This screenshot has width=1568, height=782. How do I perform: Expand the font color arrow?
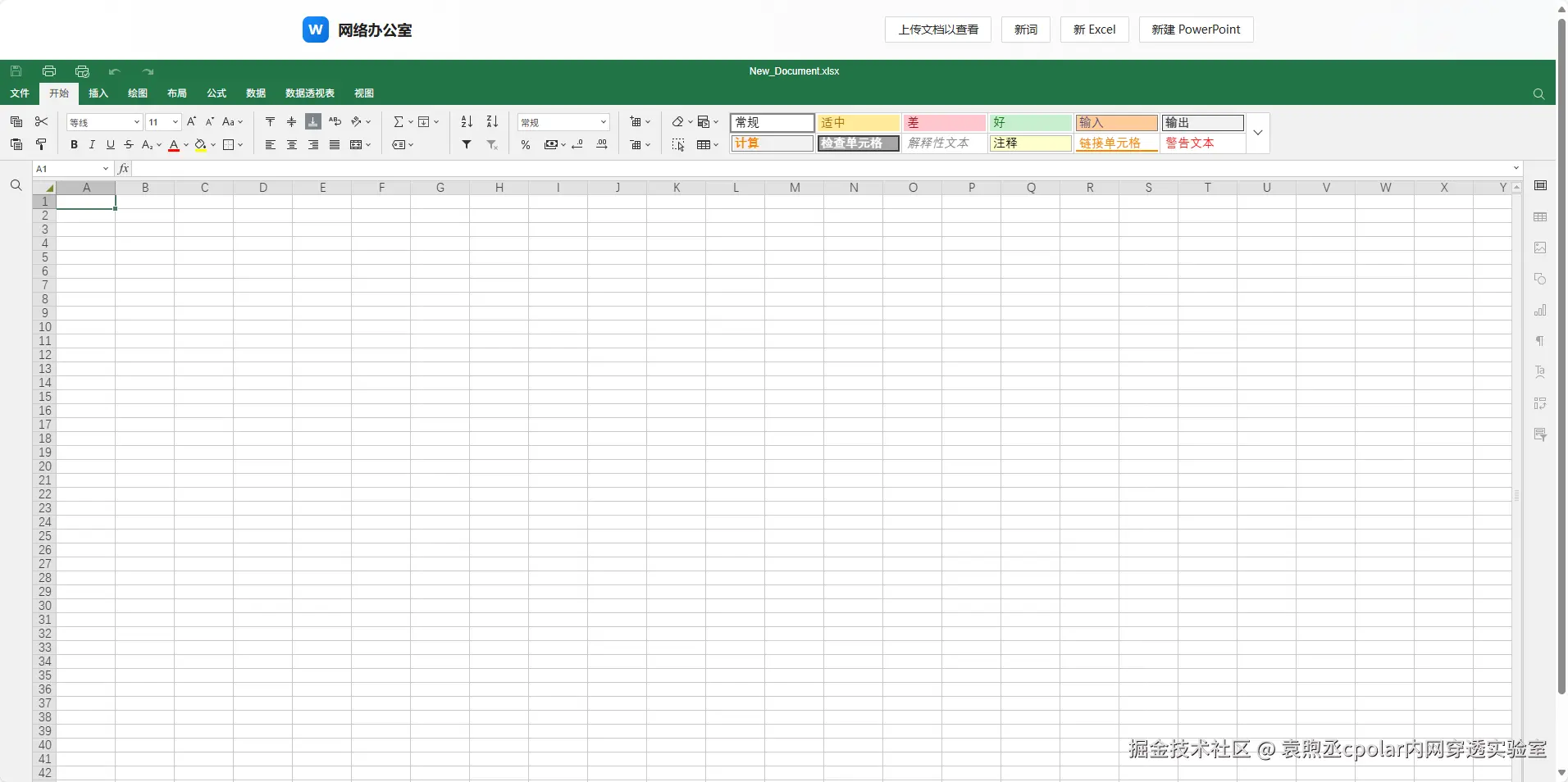click(x=186, y=144)
